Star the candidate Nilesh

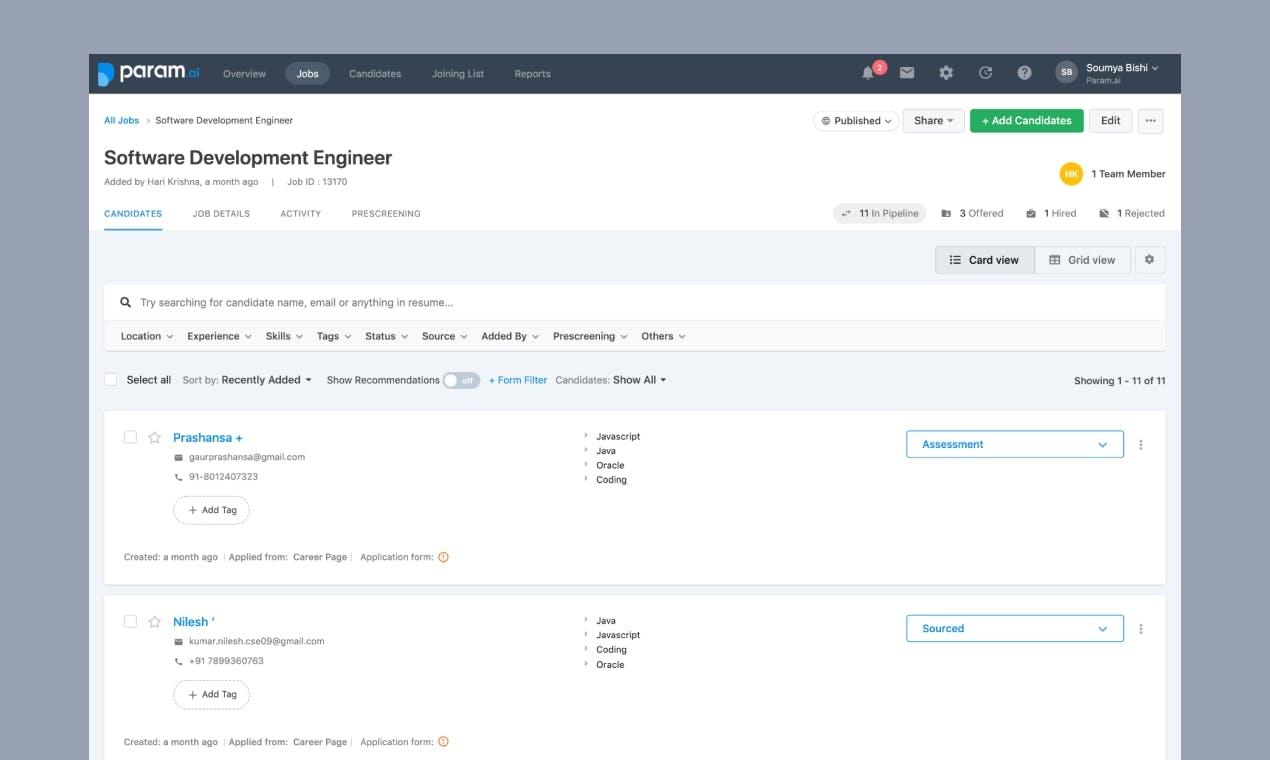pos(155,622)
